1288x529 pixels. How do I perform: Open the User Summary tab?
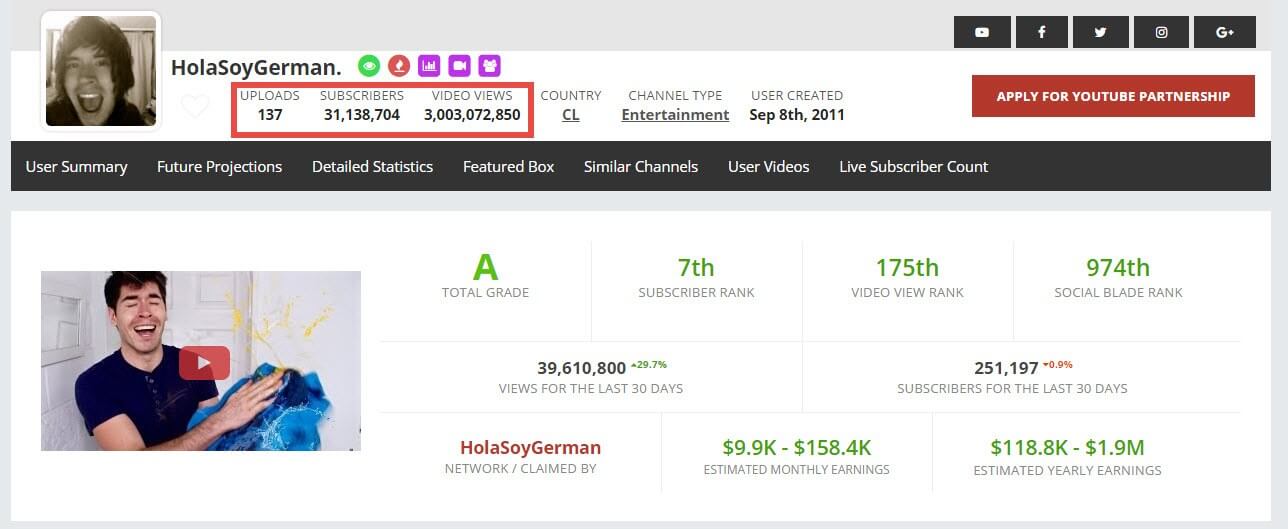coord(76,166)
